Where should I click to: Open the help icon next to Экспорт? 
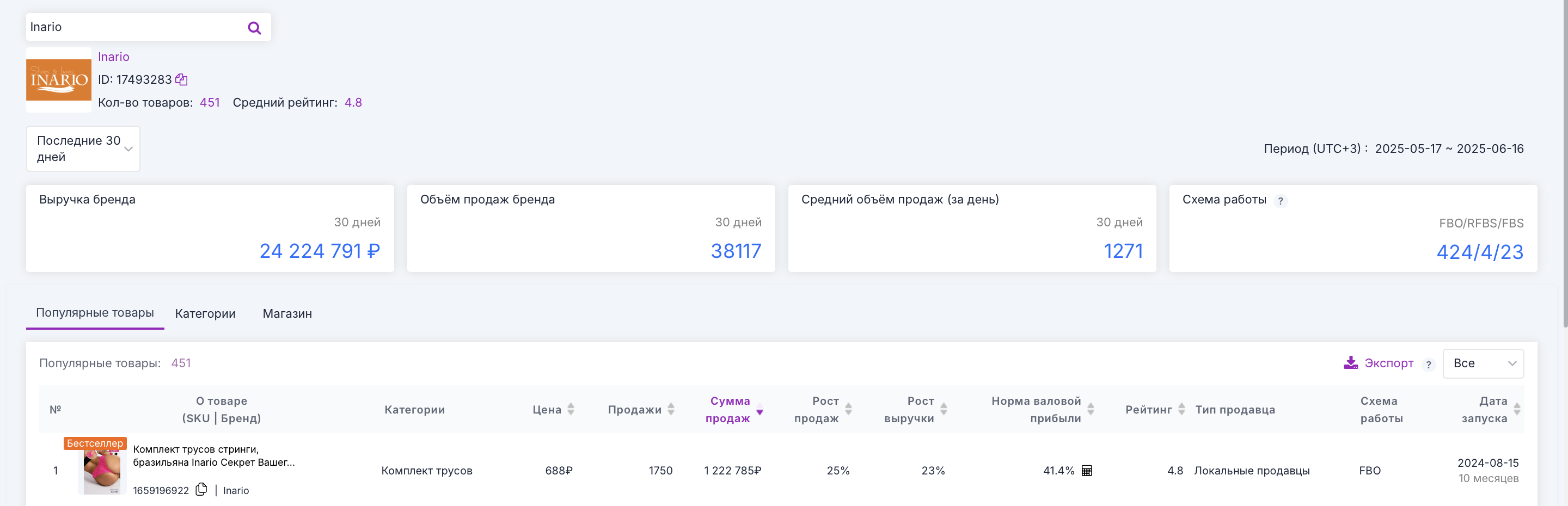pos(1428,365)
